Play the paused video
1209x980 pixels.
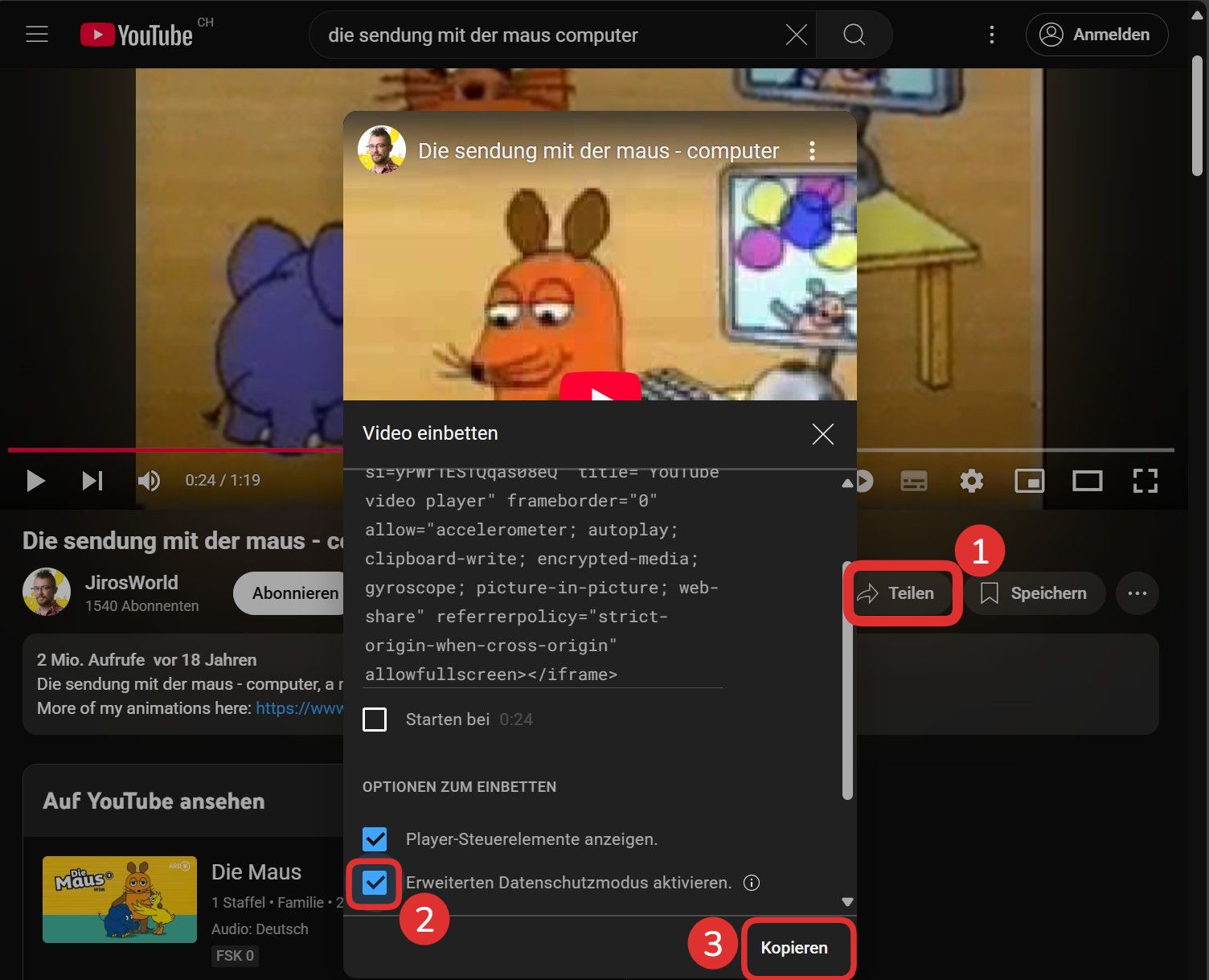point(35,481)
